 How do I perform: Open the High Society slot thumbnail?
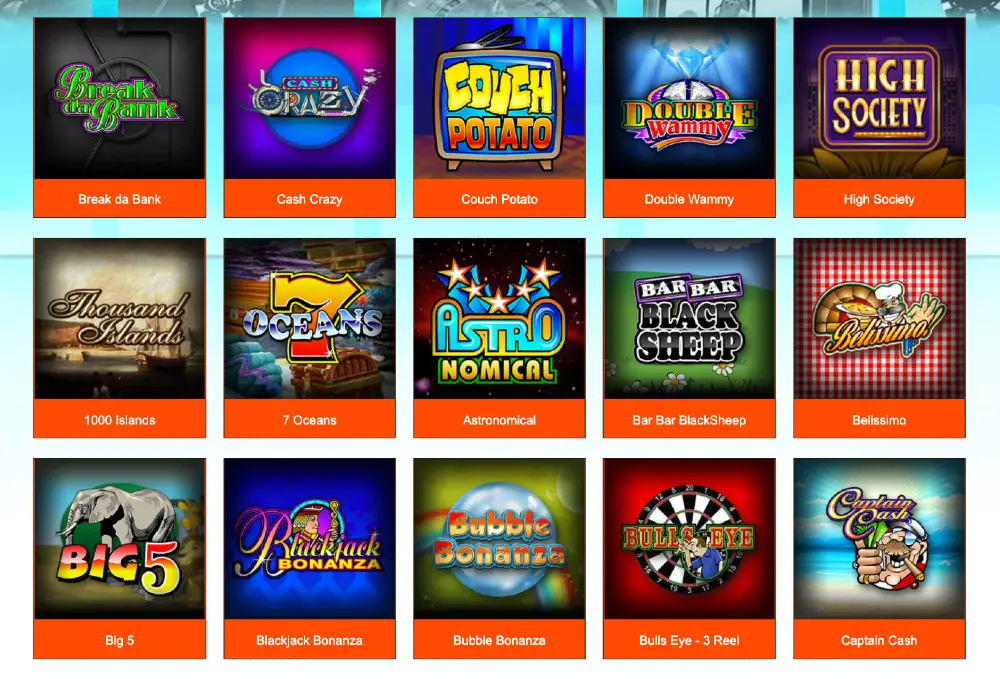(x=879, y=99)
